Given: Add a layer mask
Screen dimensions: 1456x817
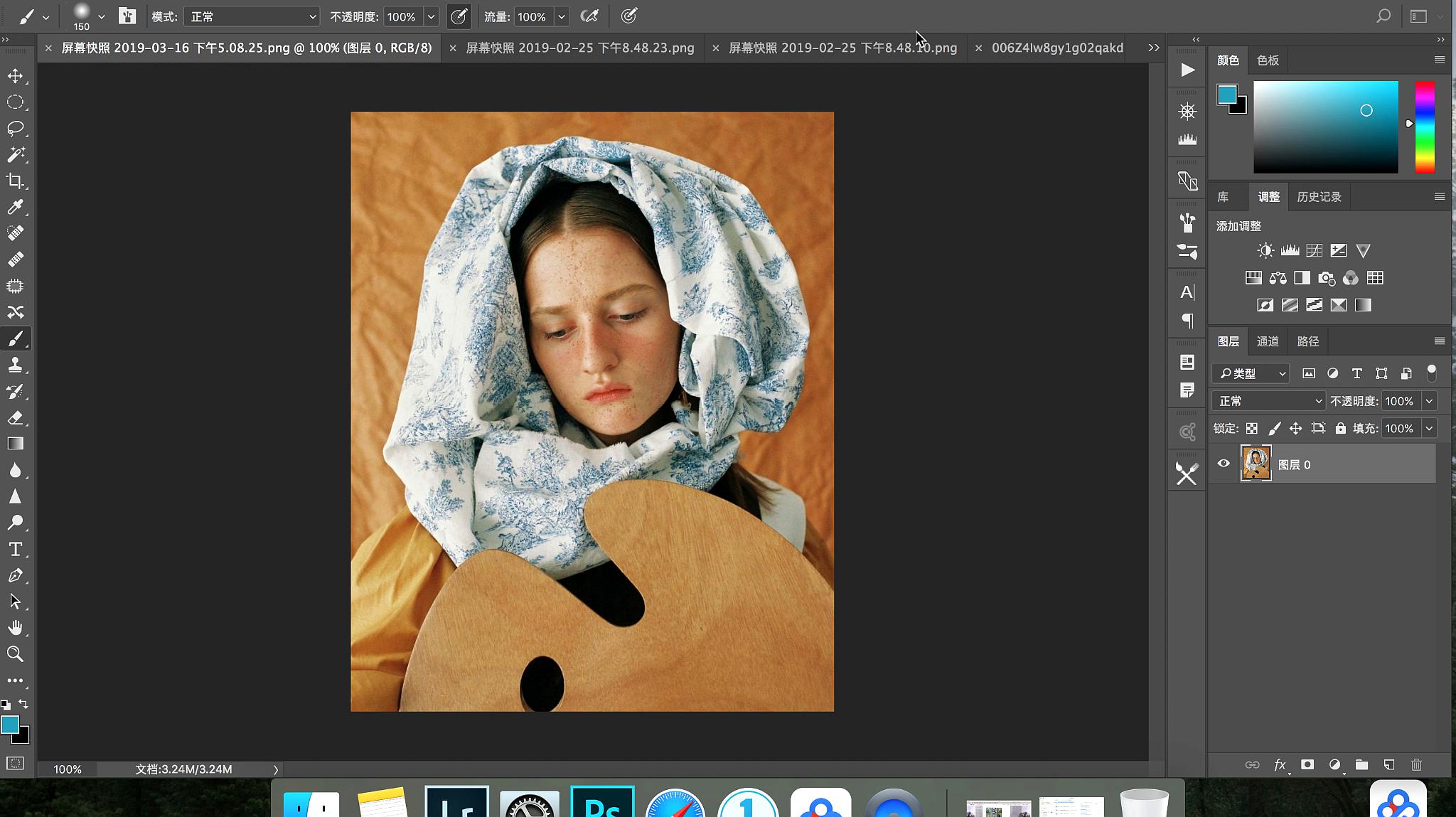Looking at the screenshot, I should point(1307,764).
